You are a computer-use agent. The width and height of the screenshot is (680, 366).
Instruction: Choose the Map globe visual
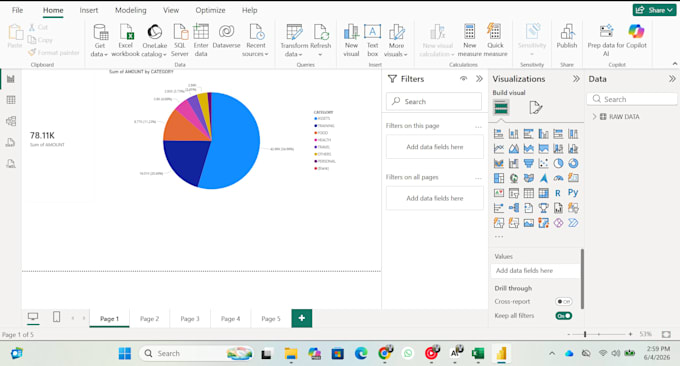[x=514, y=178]
